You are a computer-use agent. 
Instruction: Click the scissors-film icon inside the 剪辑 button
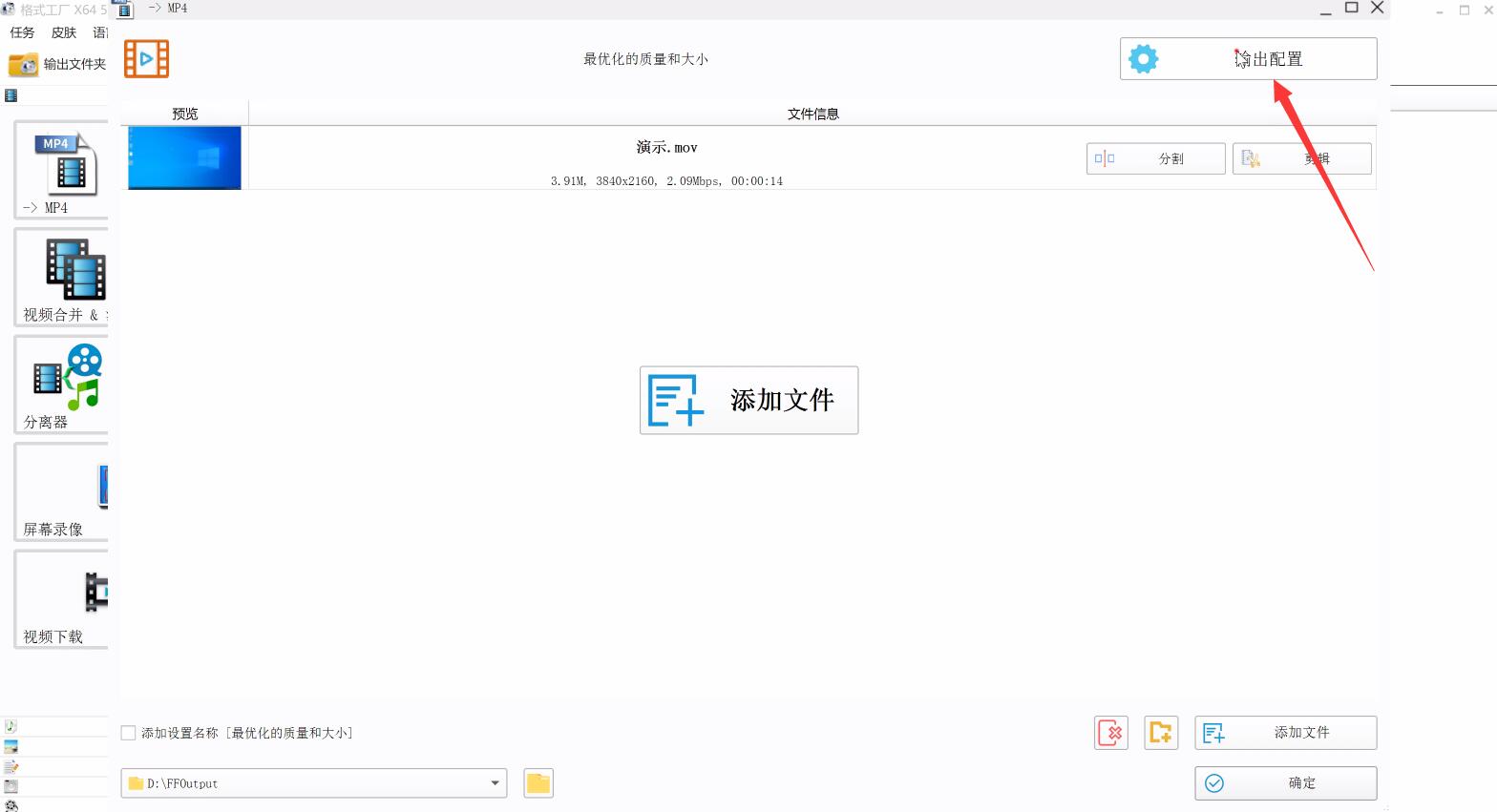1251,158
